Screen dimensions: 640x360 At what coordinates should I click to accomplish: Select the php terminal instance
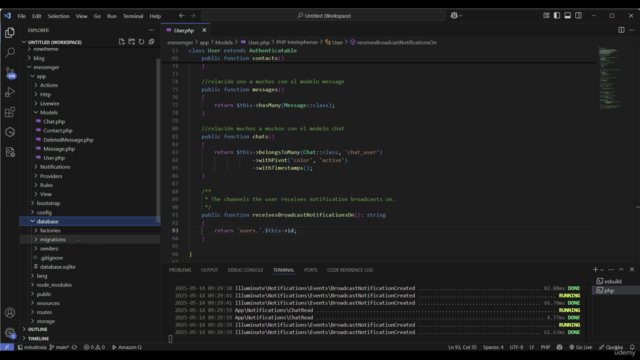point(609,290)
